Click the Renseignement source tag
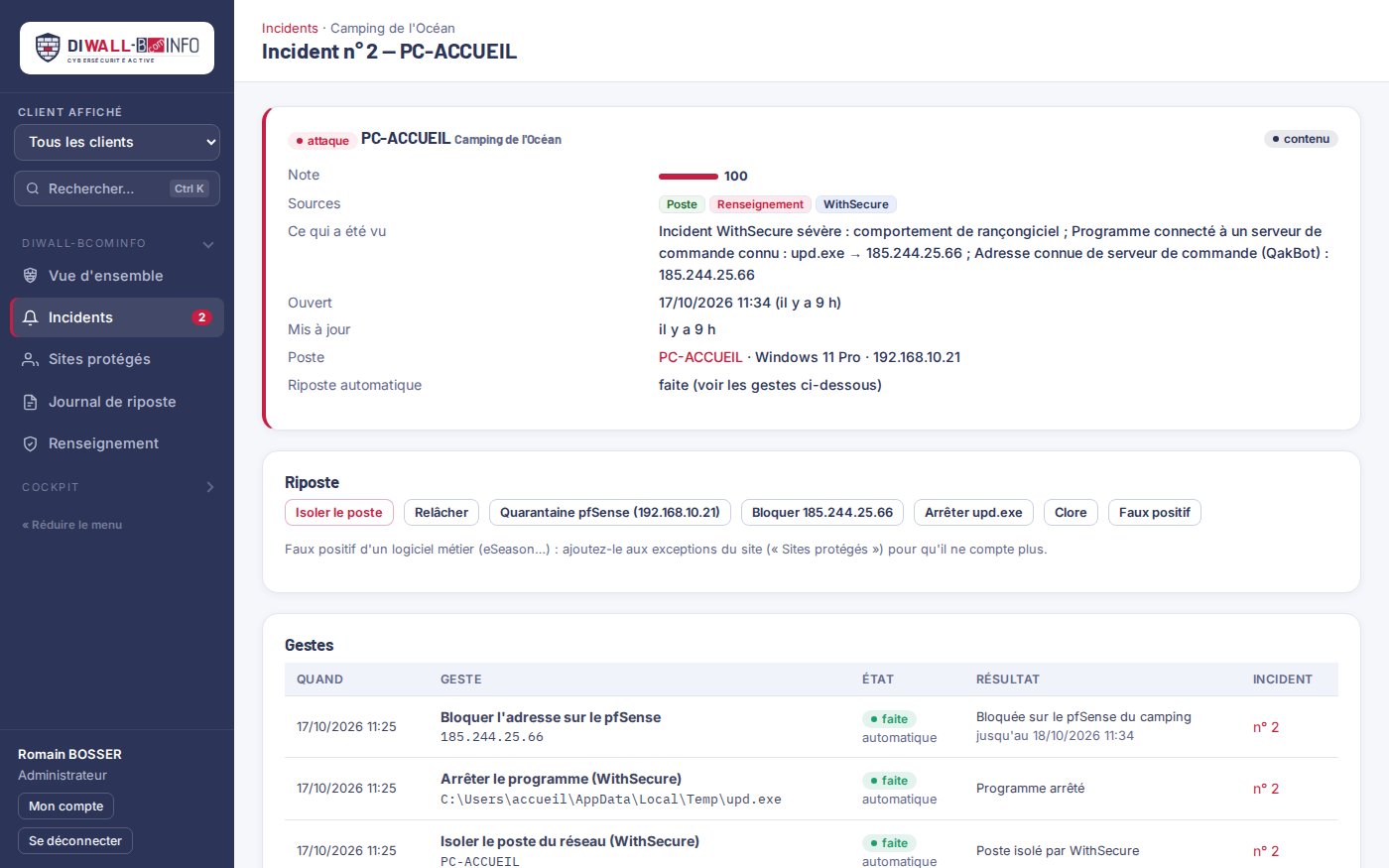1389x868 pixels. click(760, 204)
